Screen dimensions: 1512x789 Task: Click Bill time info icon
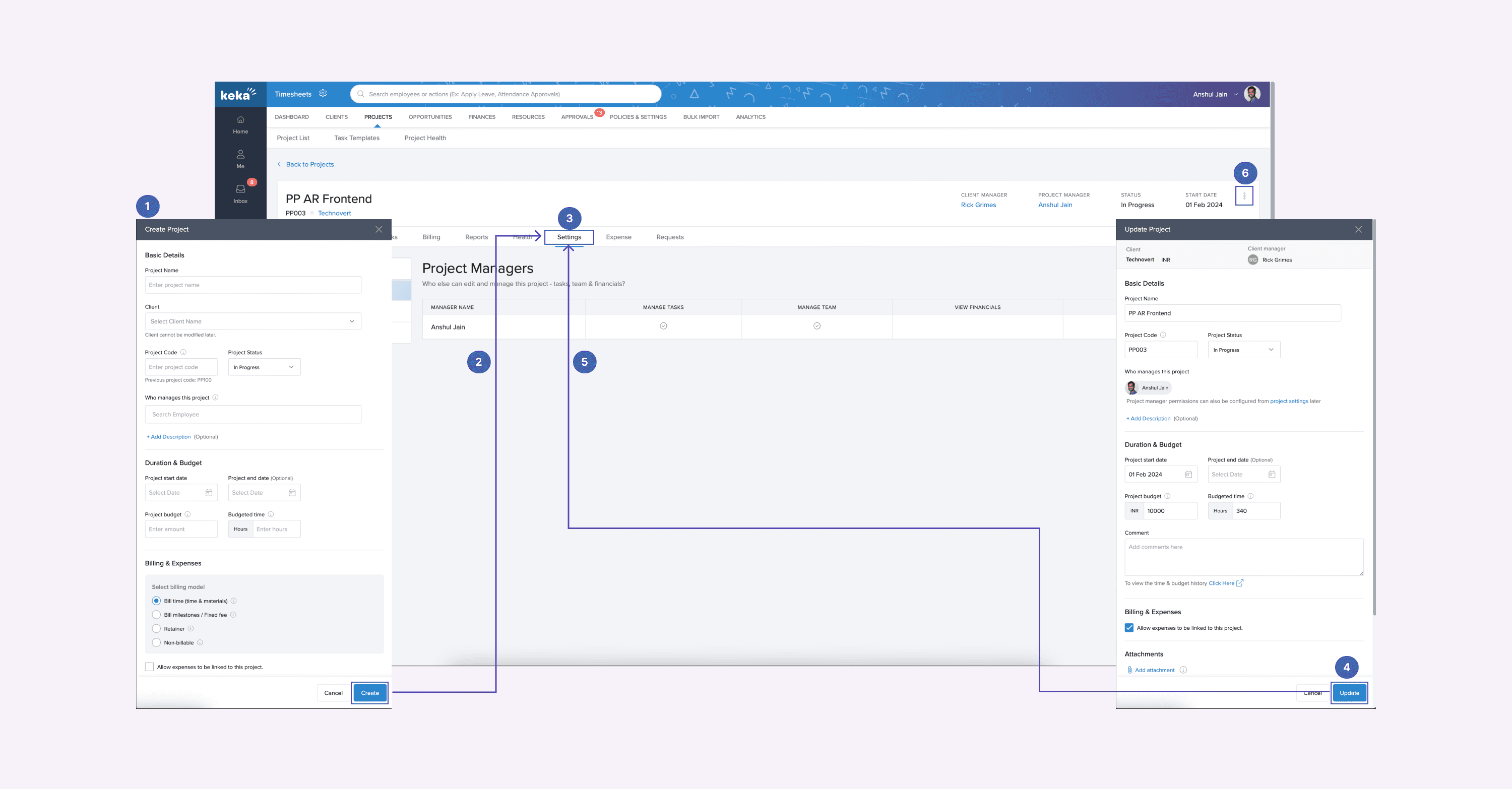(234, 601)
